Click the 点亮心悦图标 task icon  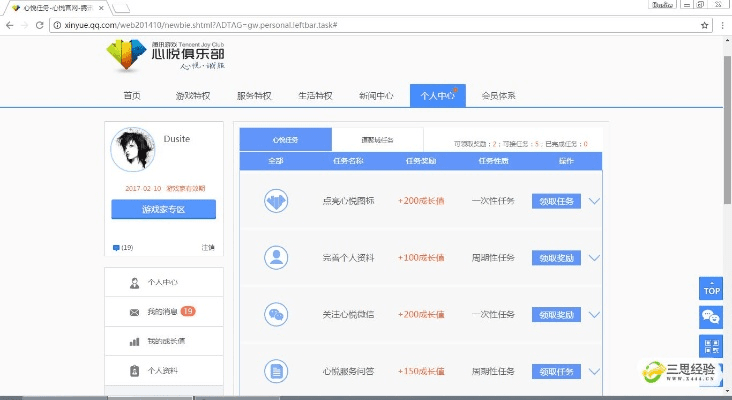pyautogui.click(x=276, y=201)
